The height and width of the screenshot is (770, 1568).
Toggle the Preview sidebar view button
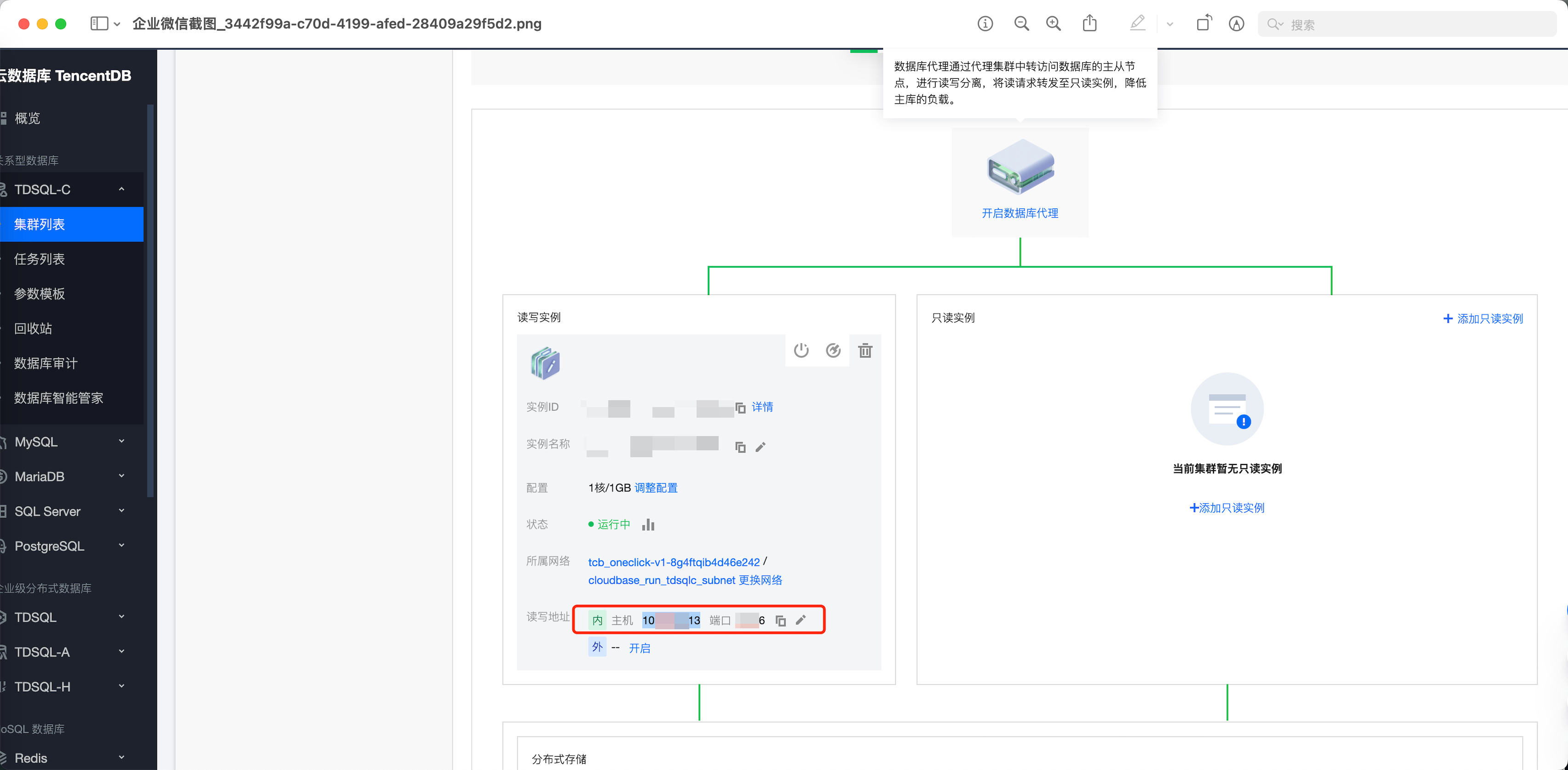point(99,24)
